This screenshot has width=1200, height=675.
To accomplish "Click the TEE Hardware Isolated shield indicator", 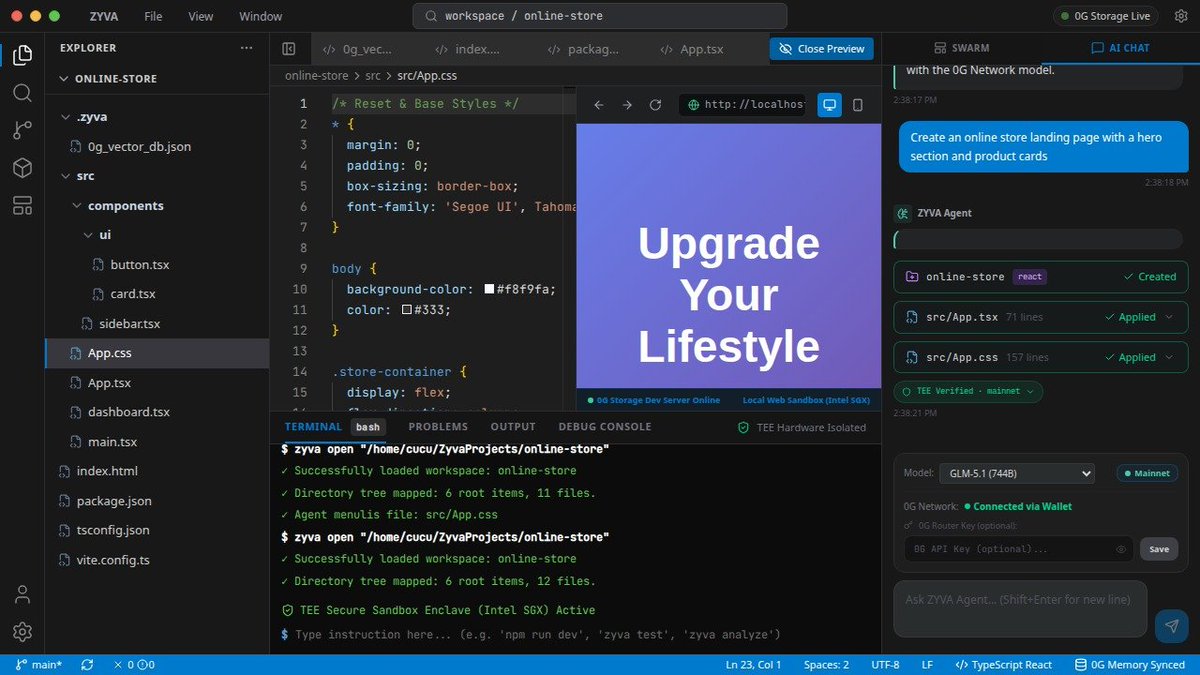I will (801, 427).
